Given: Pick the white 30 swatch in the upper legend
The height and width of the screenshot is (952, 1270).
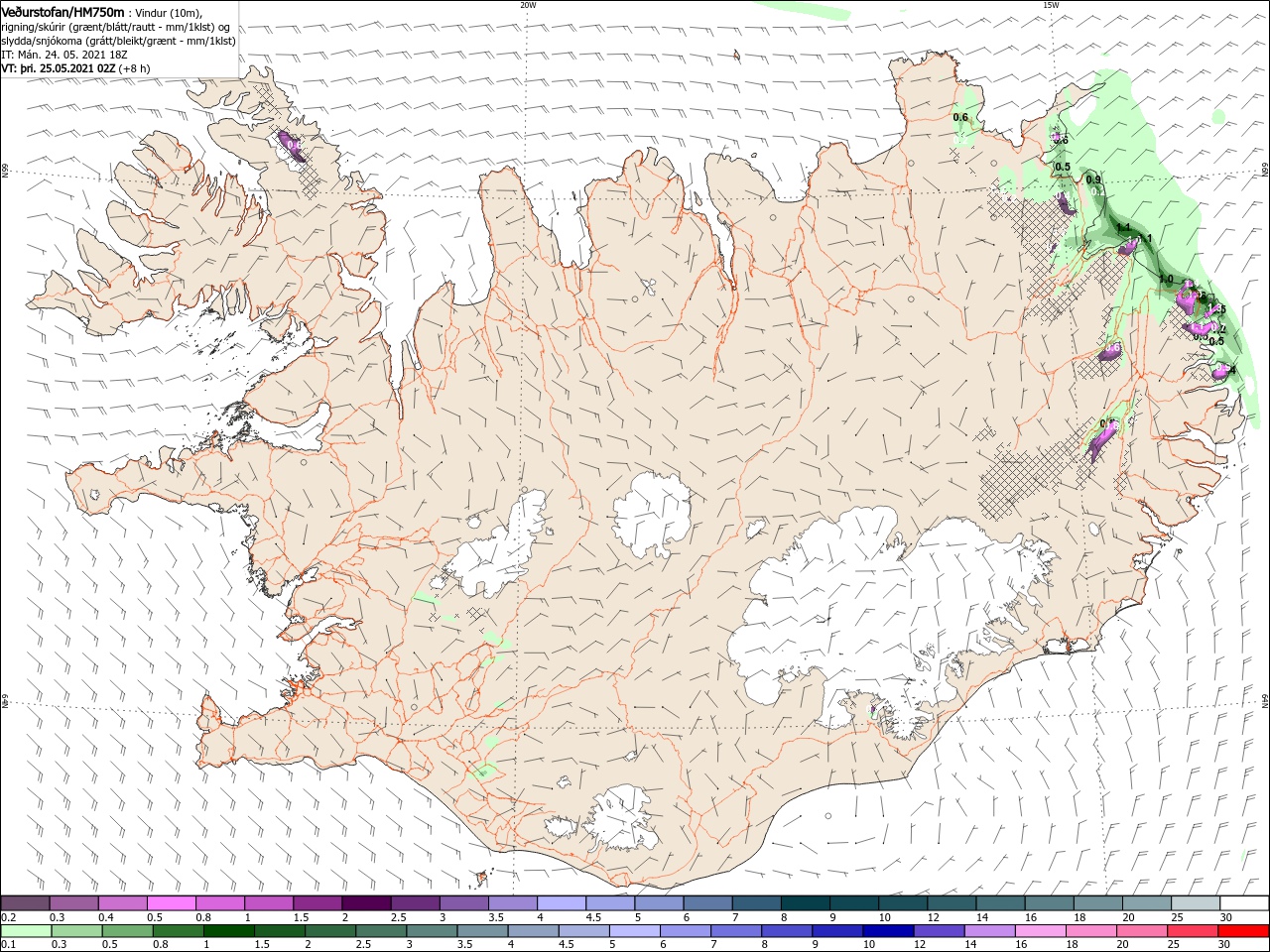Looking at the screenshot, I should (1244, 903).
